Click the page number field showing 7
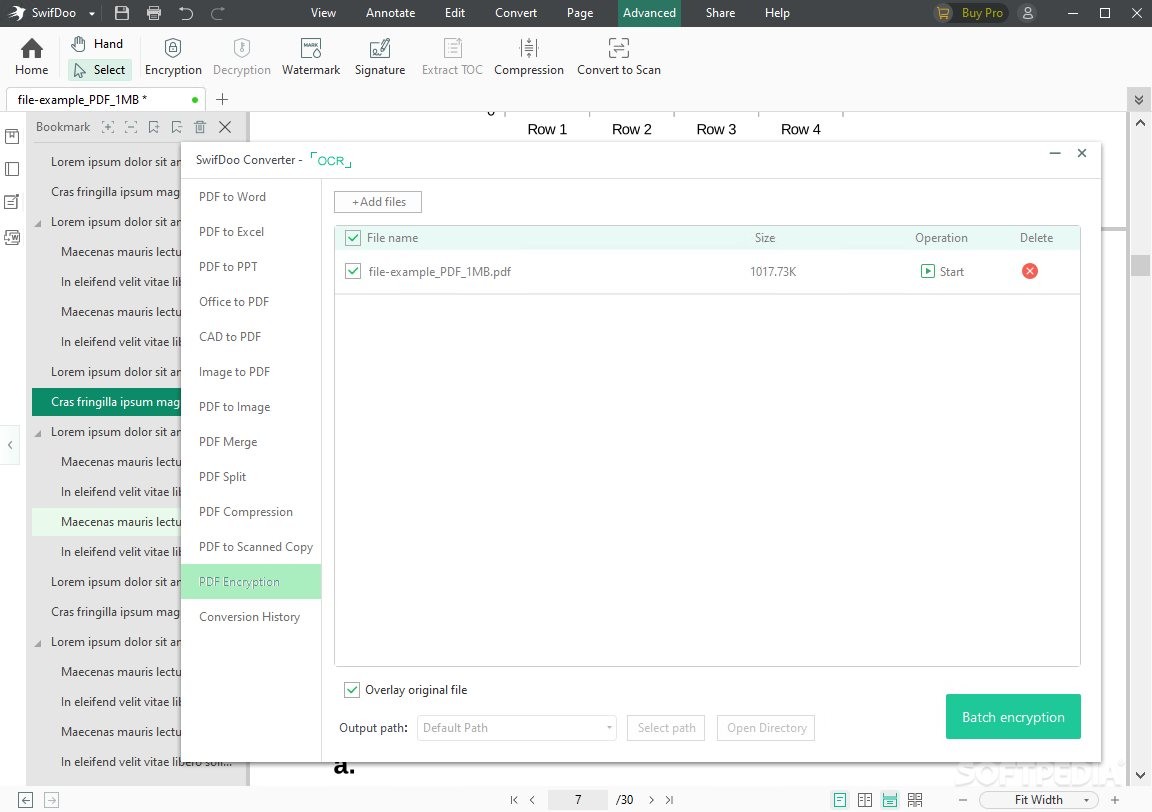1152x812 pixels. (578, 800)
